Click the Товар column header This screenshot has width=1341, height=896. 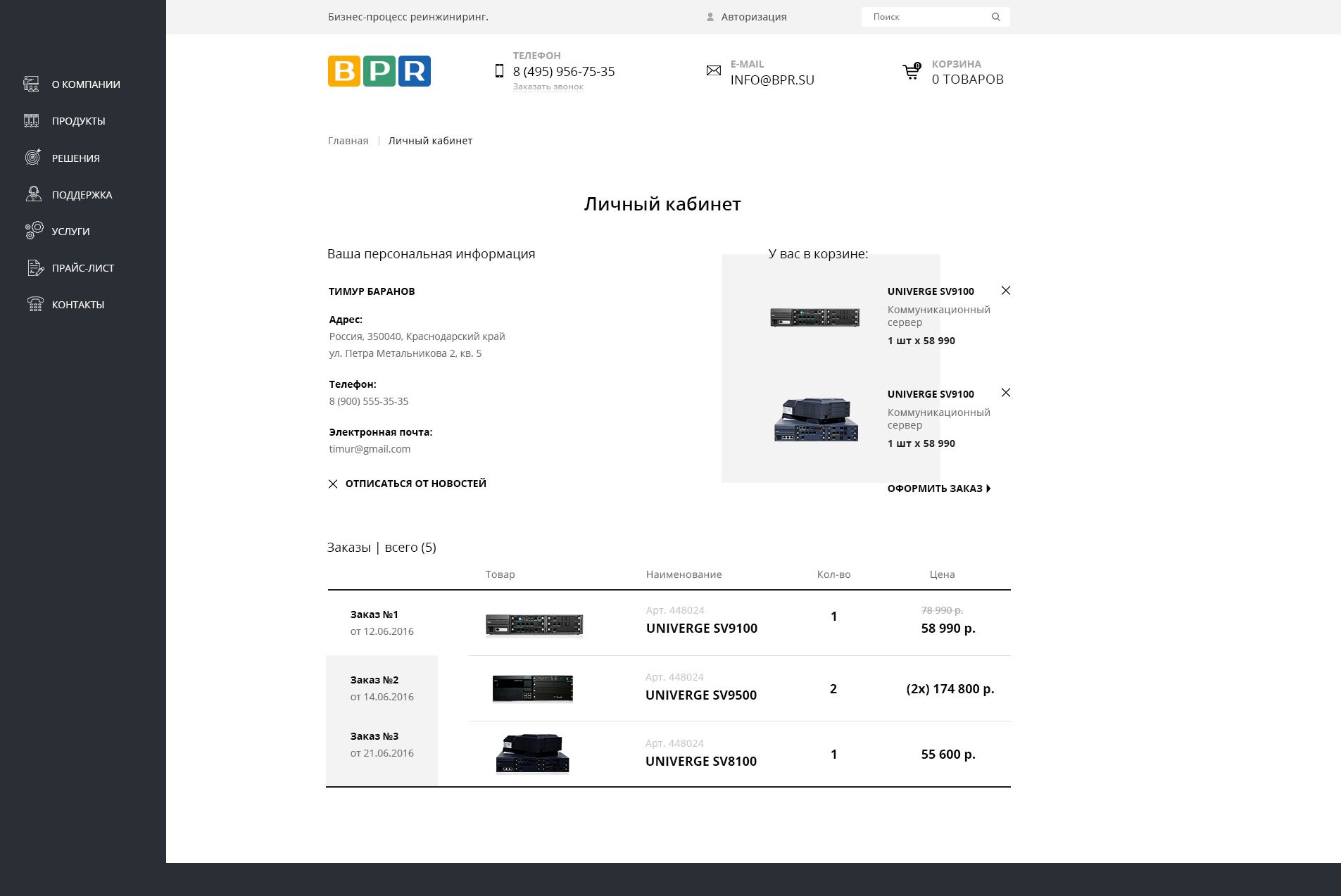tap(500, 574)
